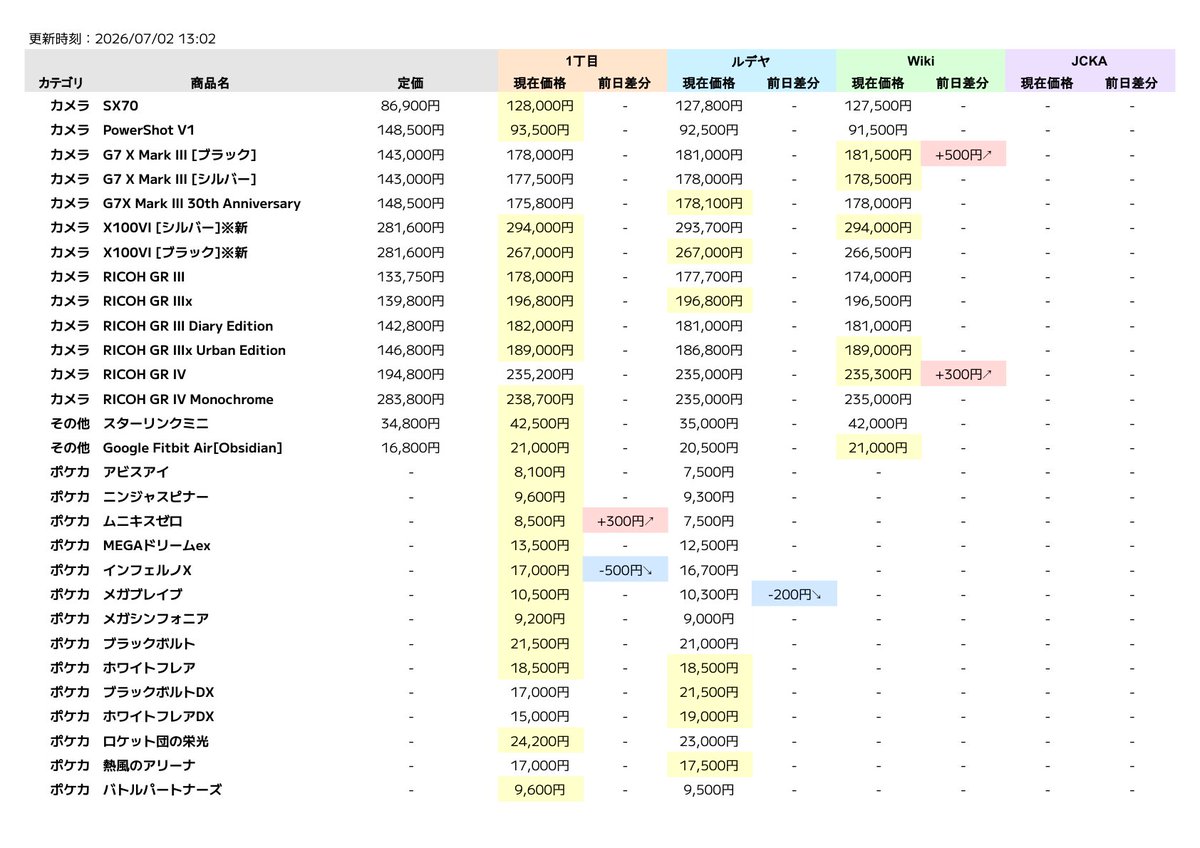
Task: Click the 定価 column header
Action: point(410,84)
